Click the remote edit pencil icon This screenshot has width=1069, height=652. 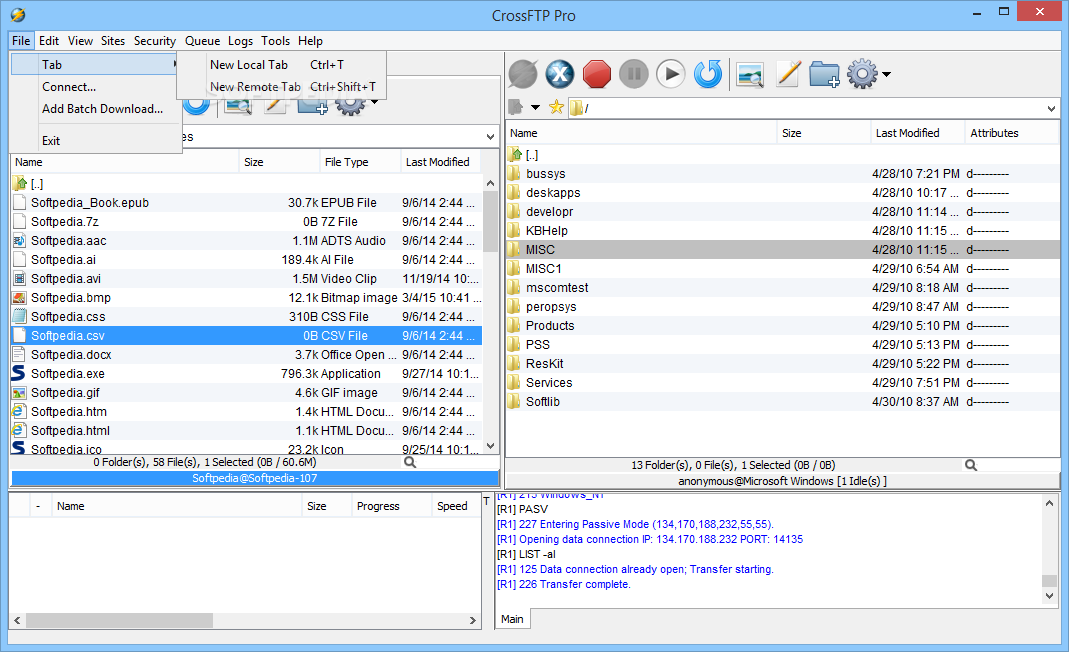787,74
